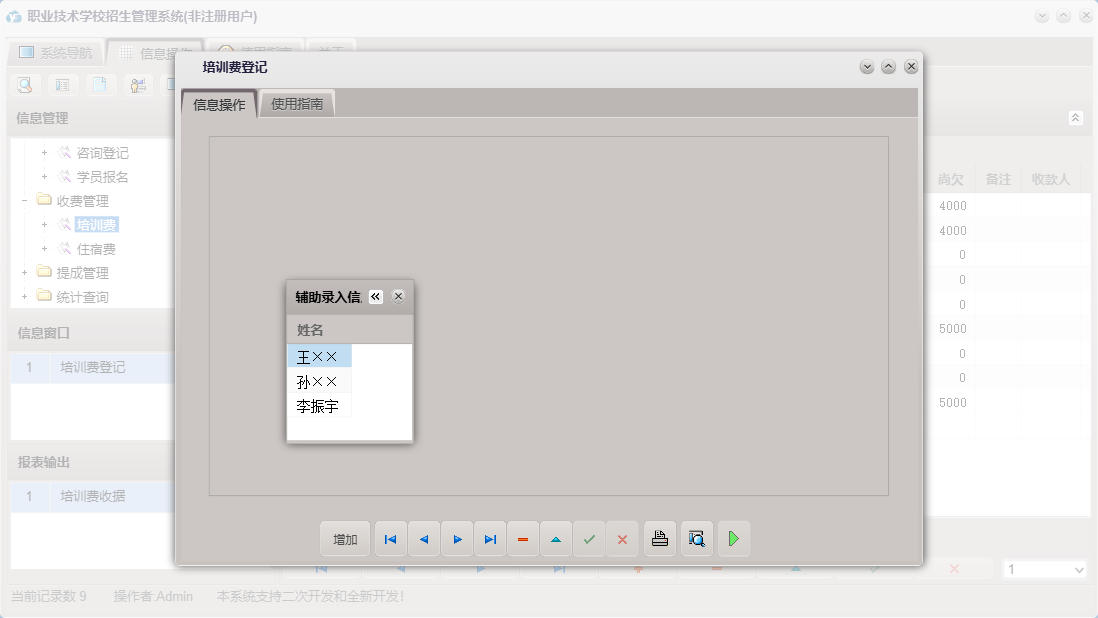Close the 培训费登记 dialog
The height and width of the screenshot is (618, 1098).
pos(911,67)
